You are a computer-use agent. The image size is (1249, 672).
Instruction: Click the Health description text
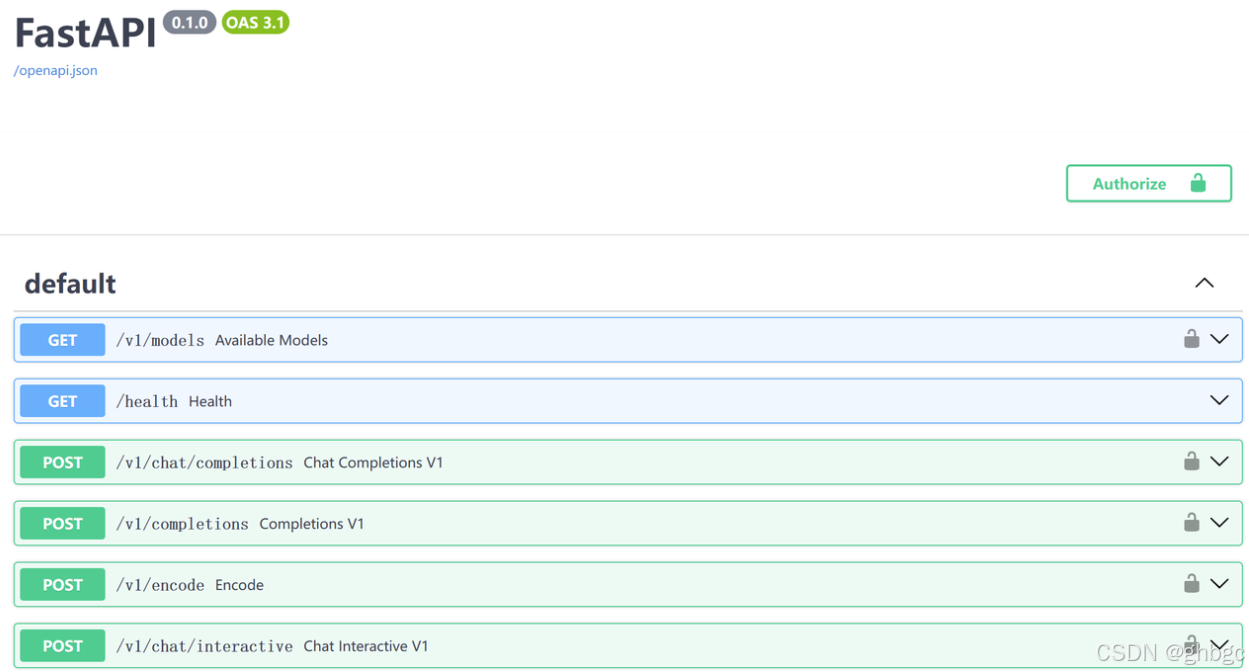(210, 401)
